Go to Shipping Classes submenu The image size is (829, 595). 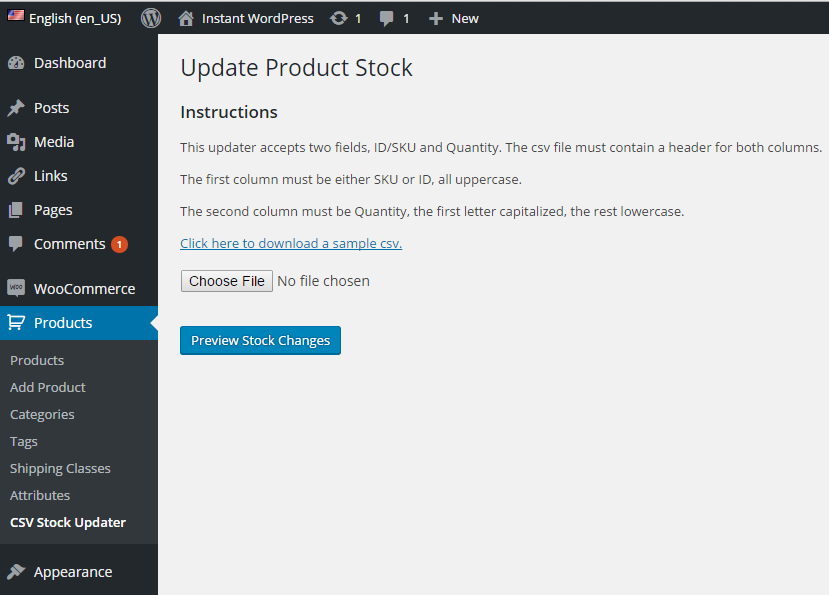(x=60, y=468)
